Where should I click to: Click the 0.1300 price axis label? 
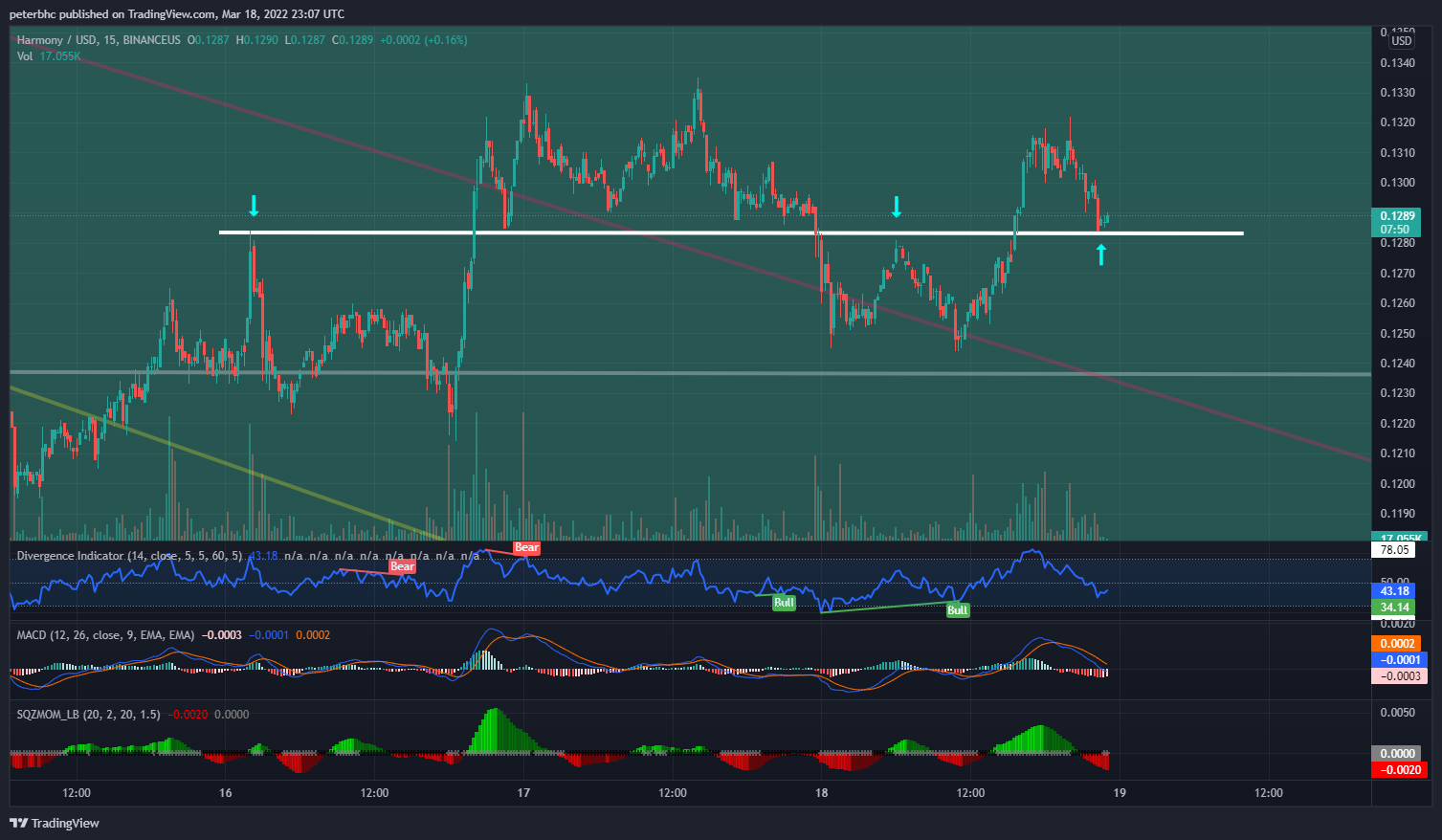[1397, 183]
